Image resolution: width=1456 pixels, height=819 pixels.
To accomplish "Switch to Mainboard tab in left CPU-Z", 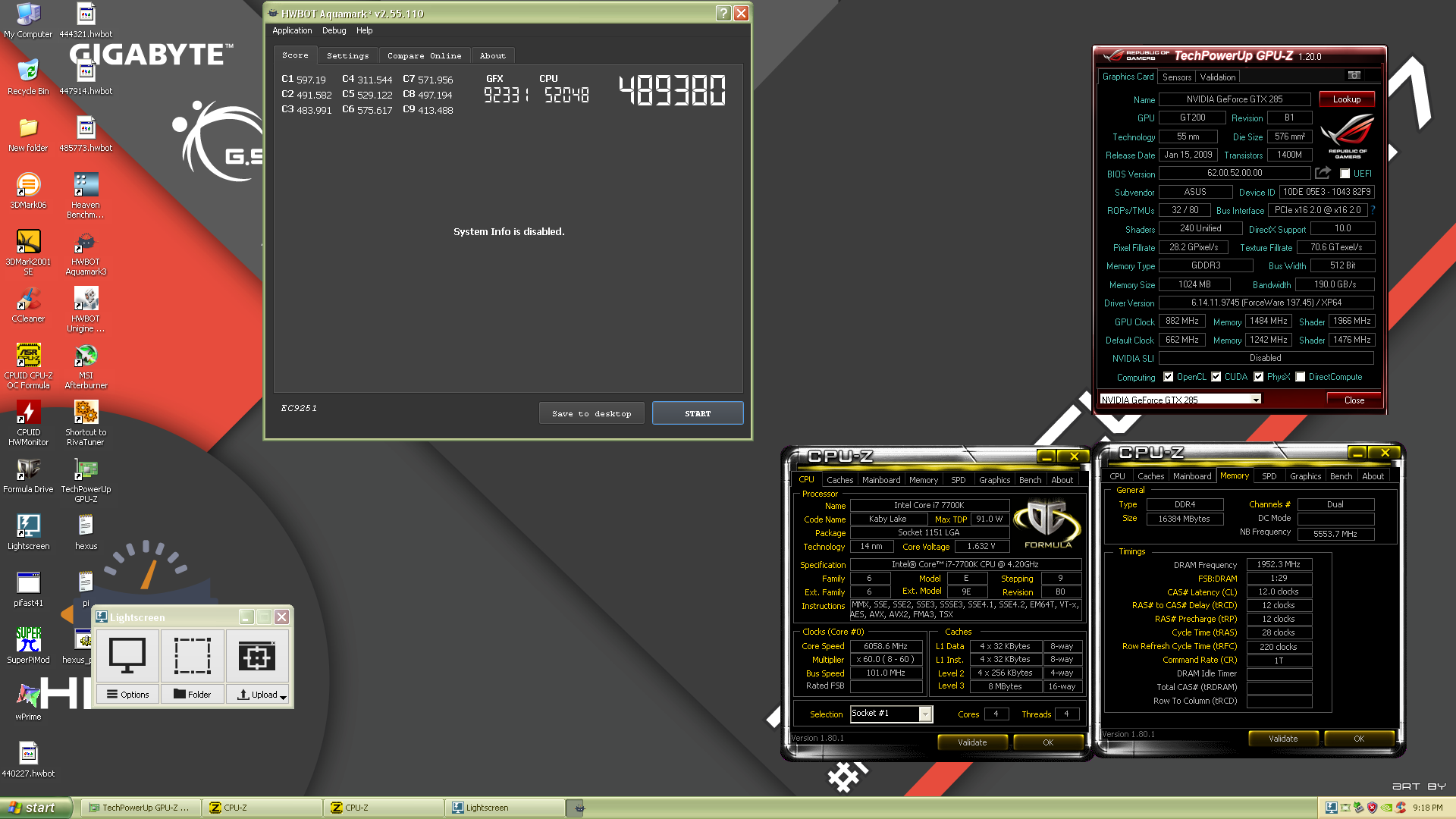I will coord(881,479).
